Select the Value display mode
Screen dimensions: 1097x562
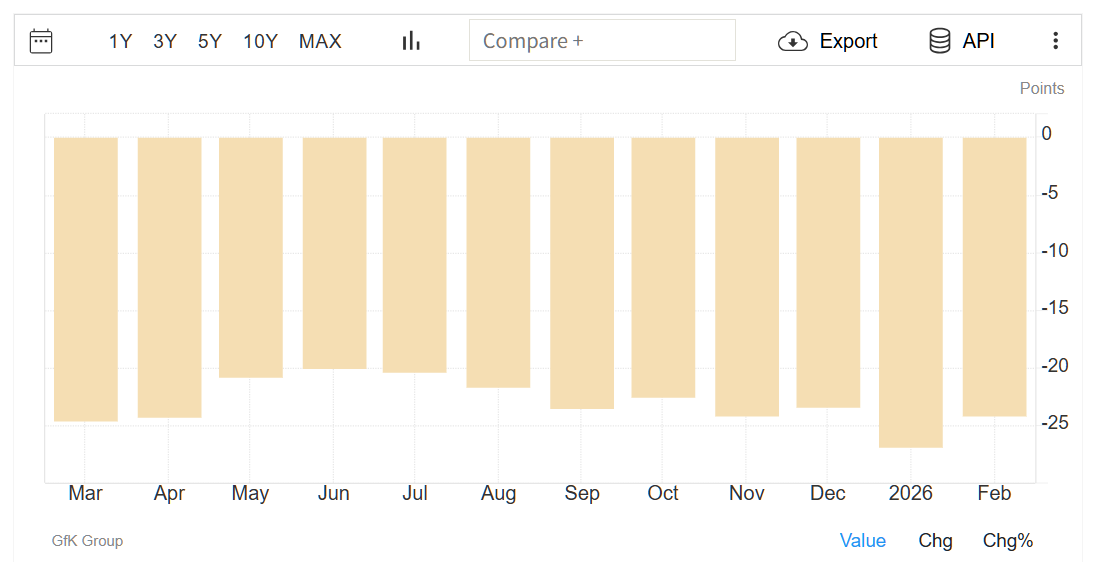[x=862, y=541]
